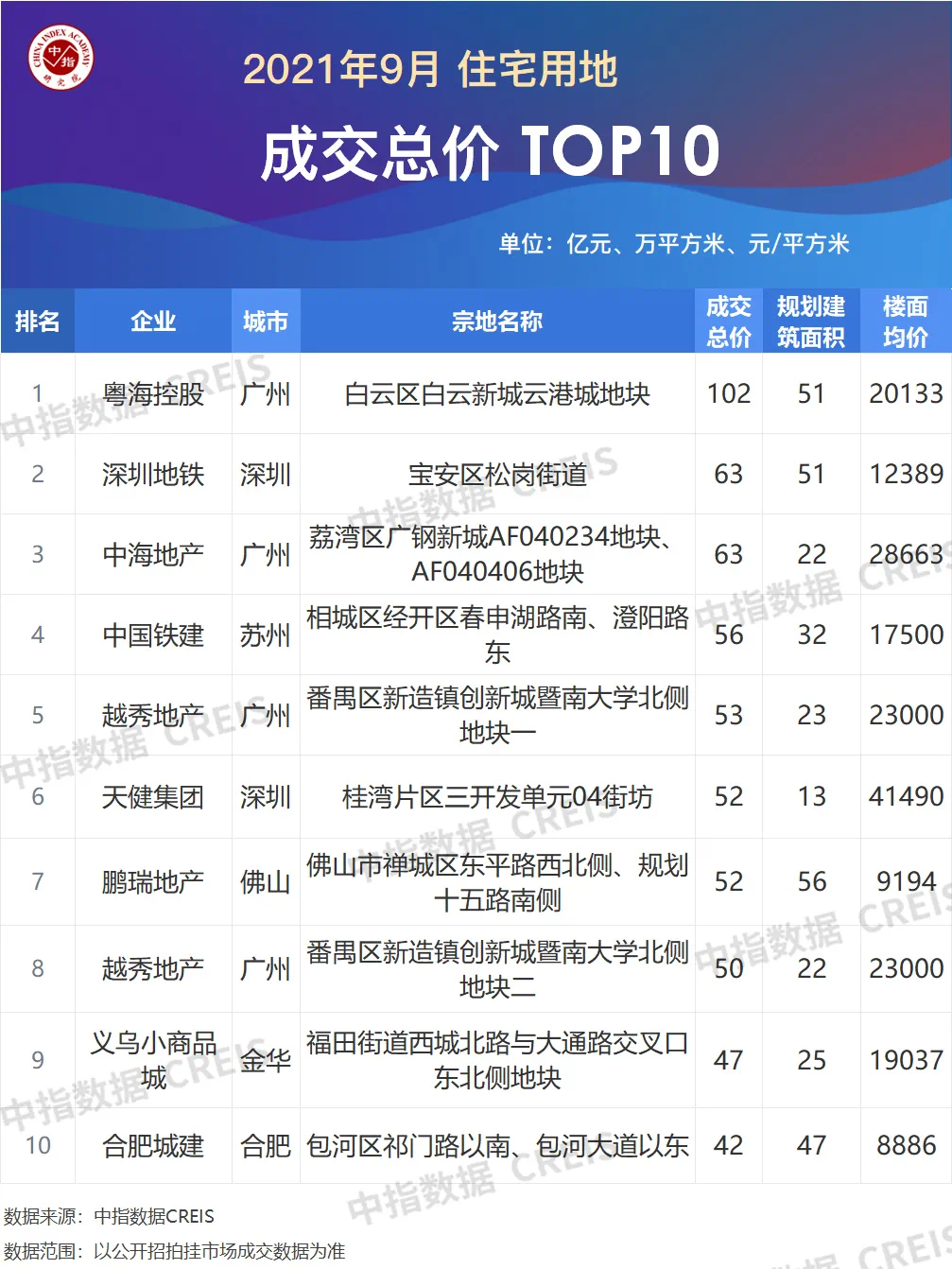Select the 城市 column header
The image size is (952, 1269).
(x=266, y=322)
